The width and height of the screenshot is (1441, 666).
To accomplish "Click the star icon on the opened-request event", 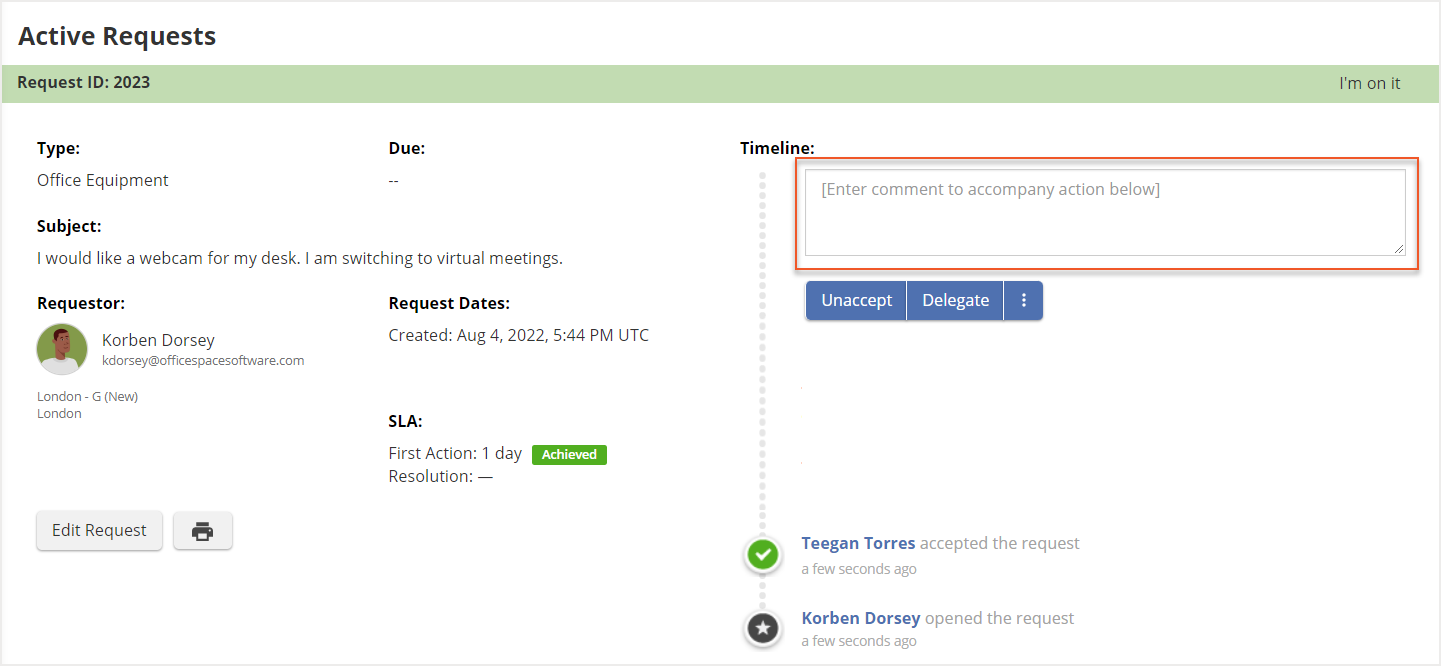I will 763,628.
